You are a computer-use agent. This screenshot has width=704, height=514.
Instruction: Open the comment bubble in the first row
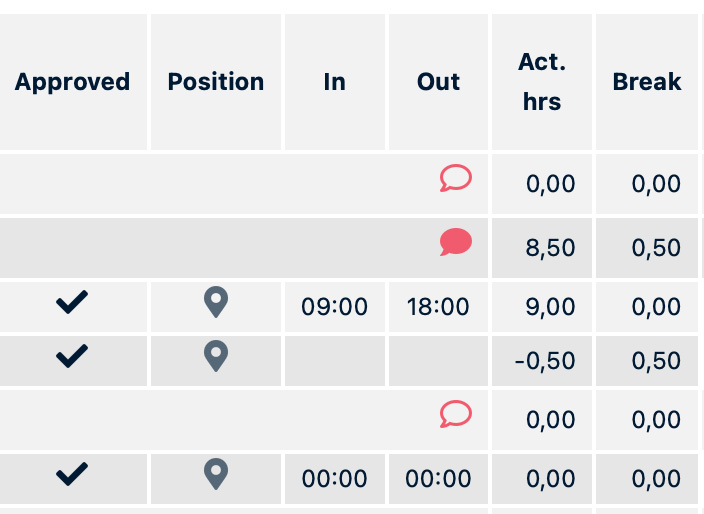(455, 179)
